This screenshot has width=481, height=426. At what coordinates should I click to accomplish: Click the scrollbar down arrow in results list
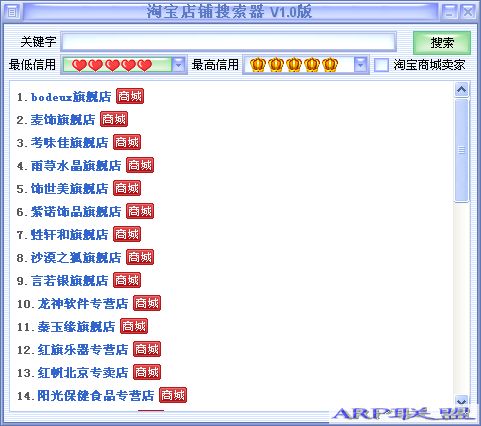462,401
